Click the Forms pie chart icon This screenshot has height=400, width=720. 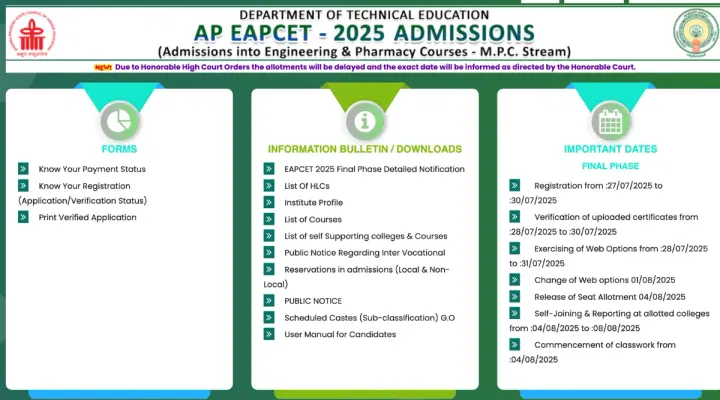[x=119, y=122]
